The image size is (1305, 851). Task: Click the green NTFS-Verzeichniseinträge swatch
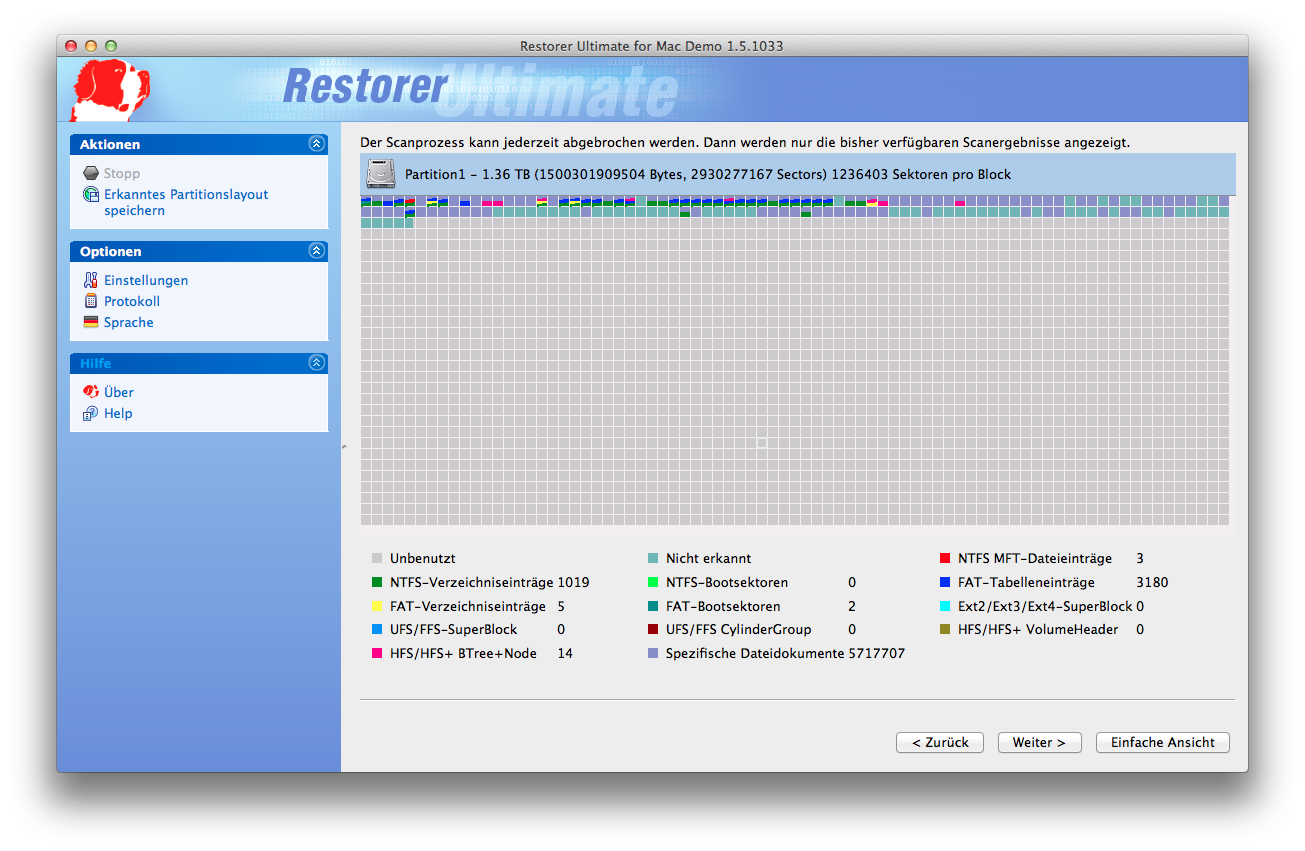(377, 582)
